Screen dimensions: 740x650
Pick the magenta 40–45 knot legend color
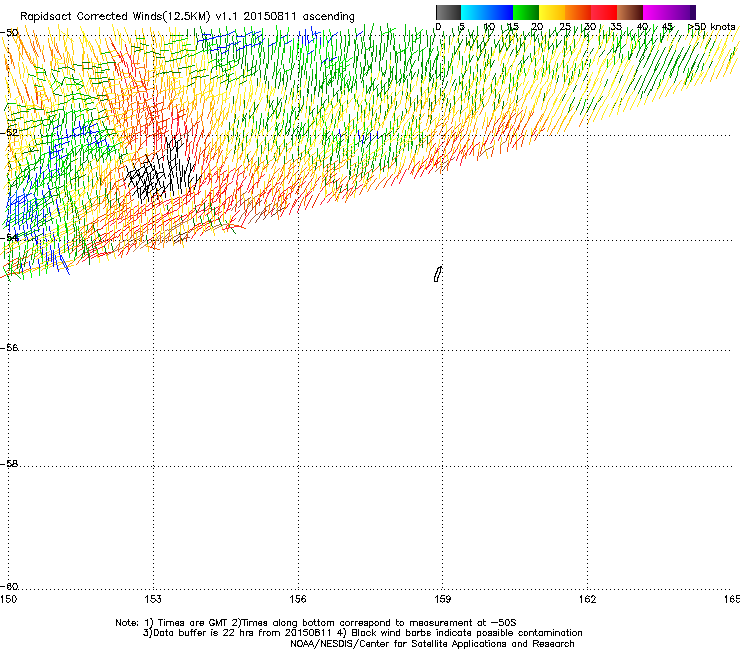click(x=656, y=12)
